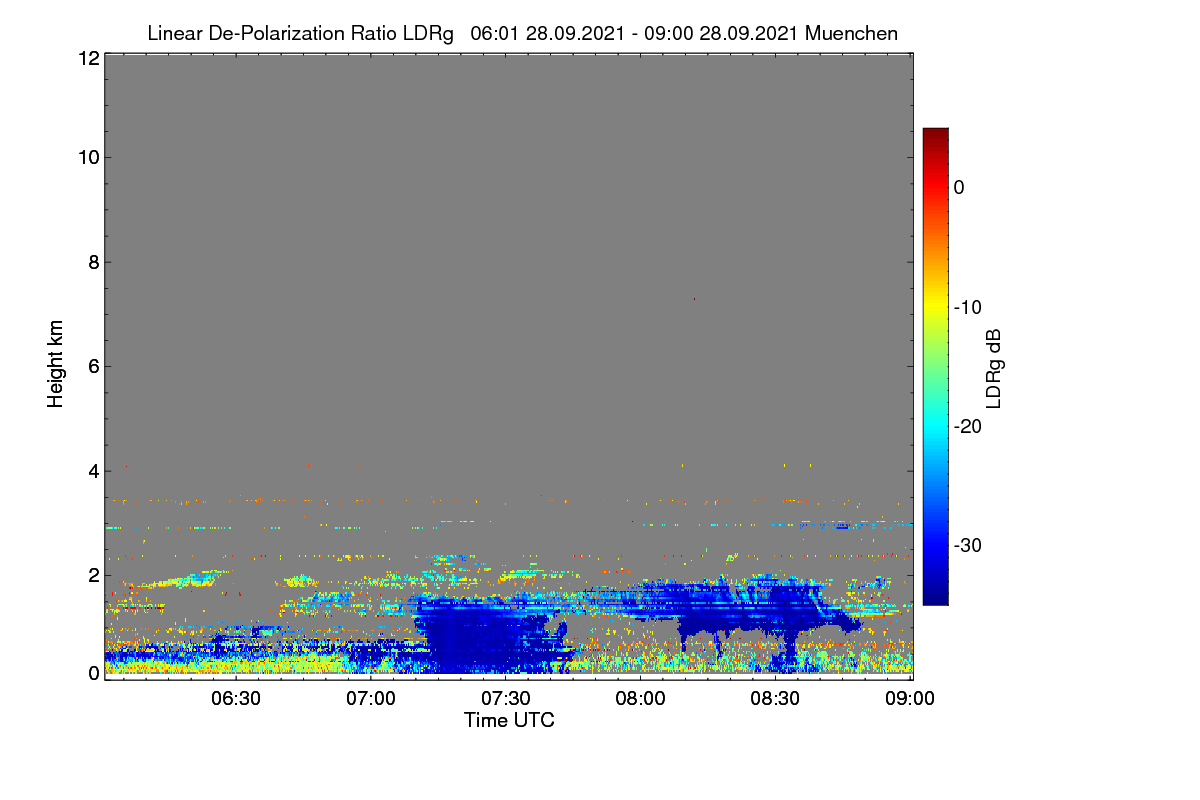
Task: Click the 12 km height tick label
Action: [88, 58]
